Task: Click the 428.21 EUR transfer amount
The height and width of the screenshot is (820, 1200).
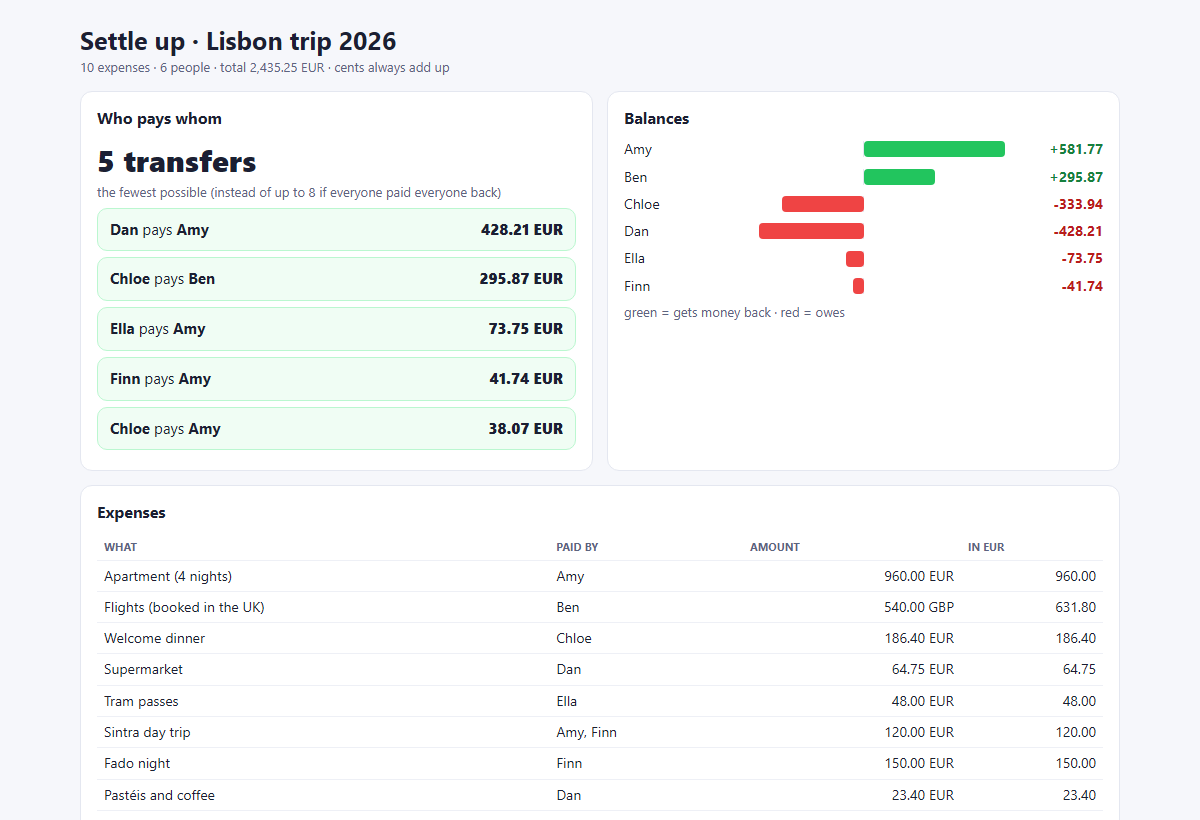Action: [x=522, y=230]
